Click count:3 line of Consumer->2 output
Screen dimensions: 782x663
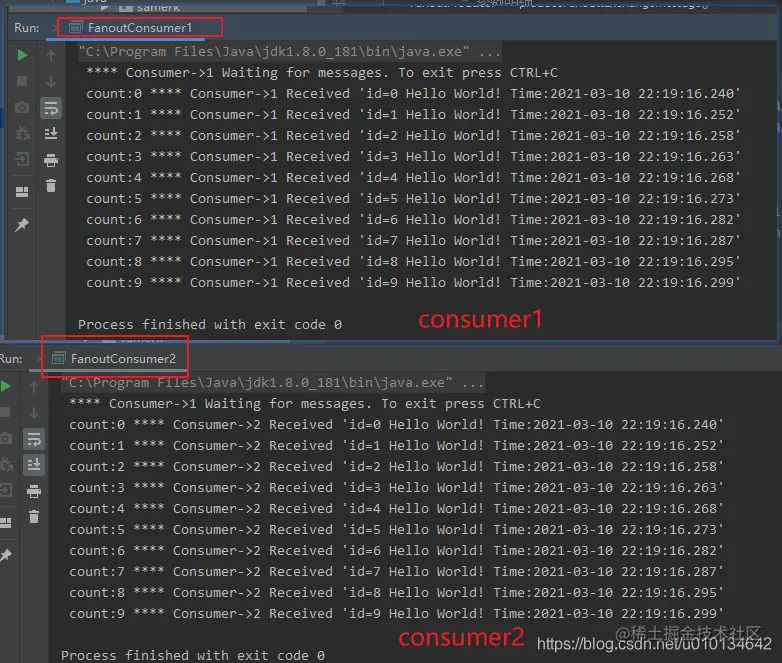396,487
